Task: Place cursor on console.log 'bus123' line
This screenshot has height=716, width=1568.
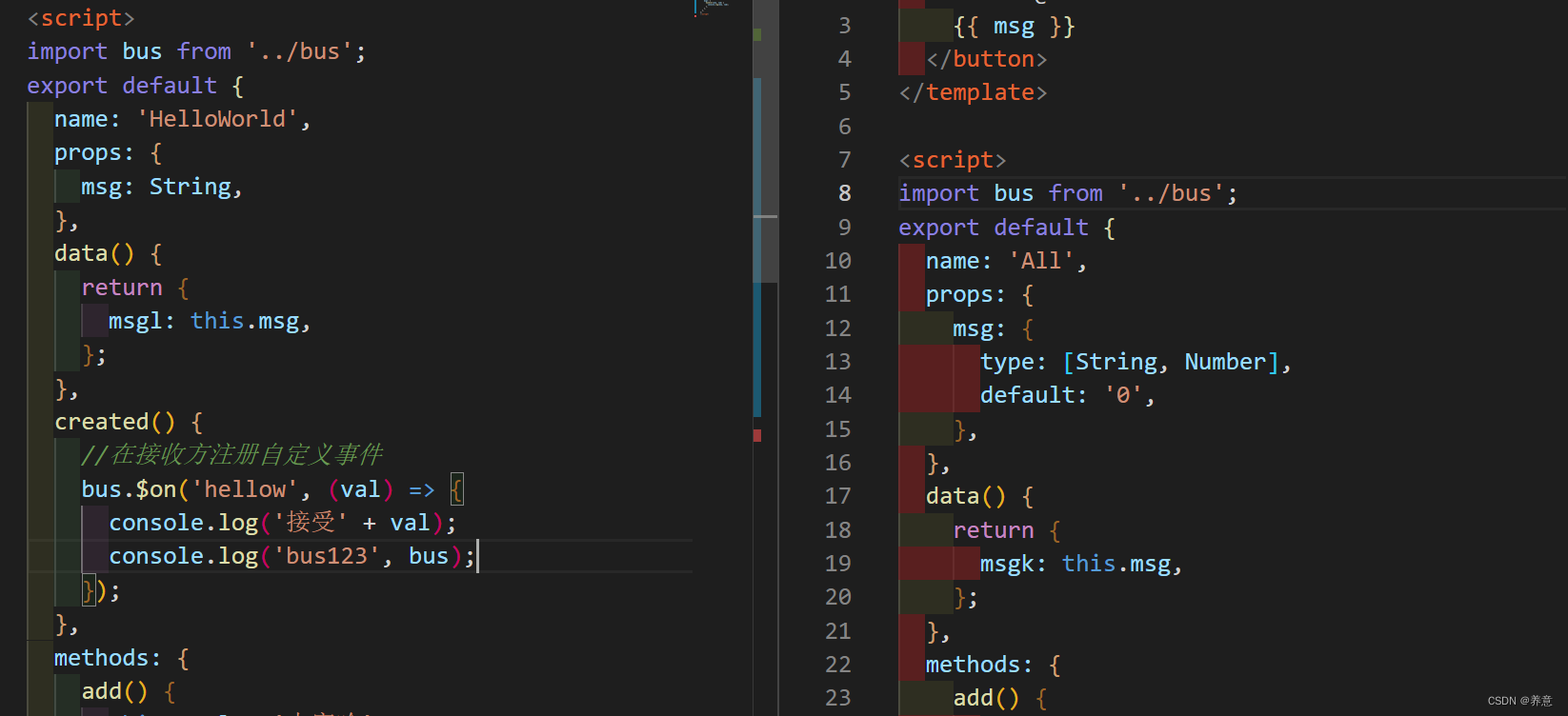Action: (286, 556)
